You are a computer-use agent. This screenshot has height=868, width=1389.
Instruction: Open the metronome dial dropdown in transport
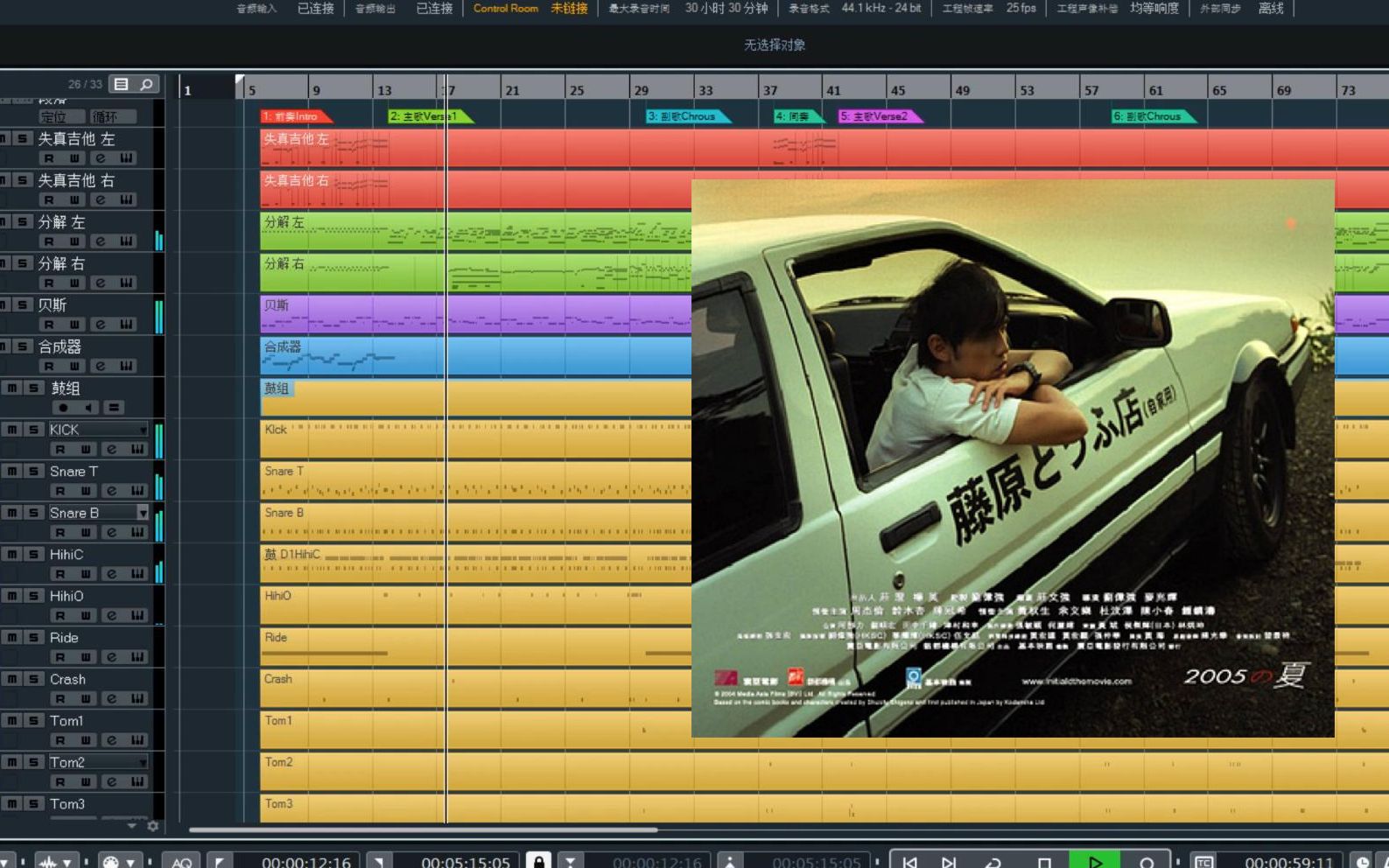pos(130,863)
